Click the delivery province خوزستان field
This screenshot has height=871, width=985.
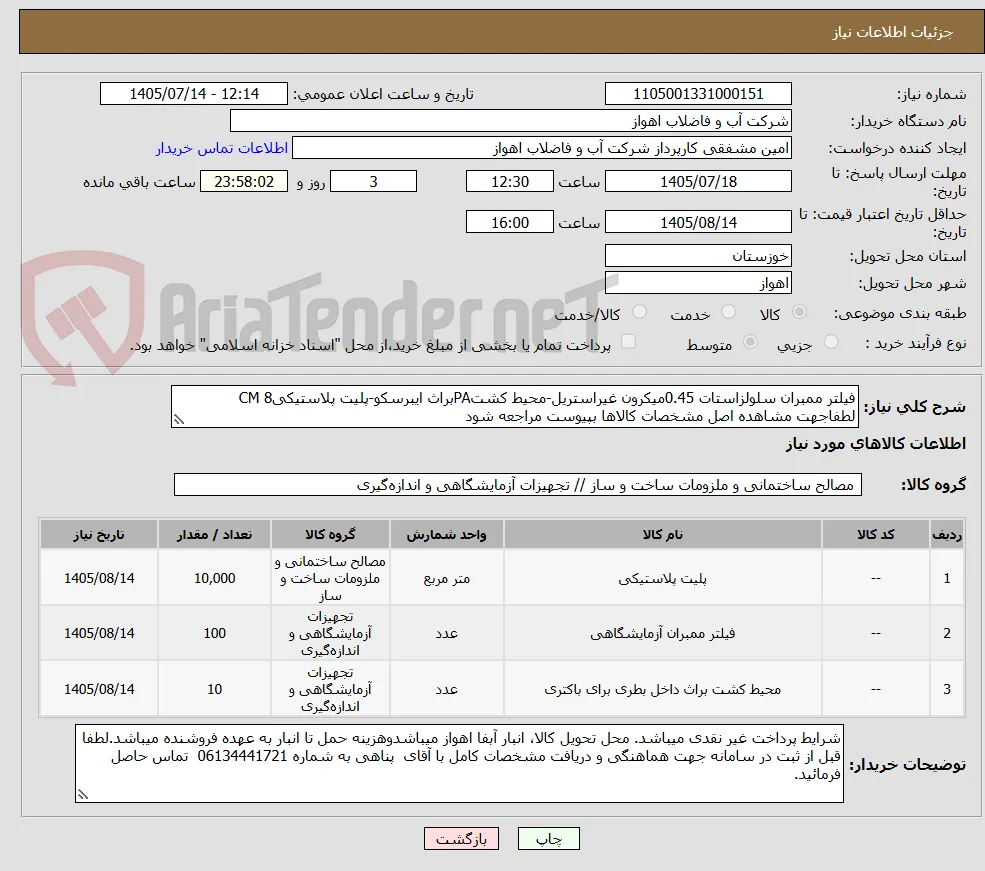coord(698,256)
